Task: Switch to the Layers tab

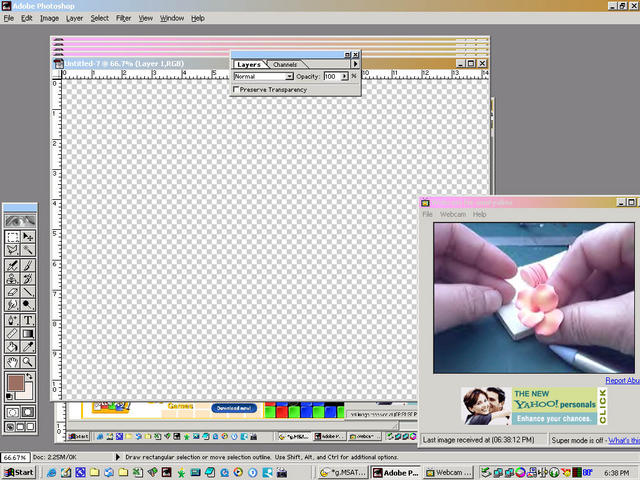Action: [249, 64]
